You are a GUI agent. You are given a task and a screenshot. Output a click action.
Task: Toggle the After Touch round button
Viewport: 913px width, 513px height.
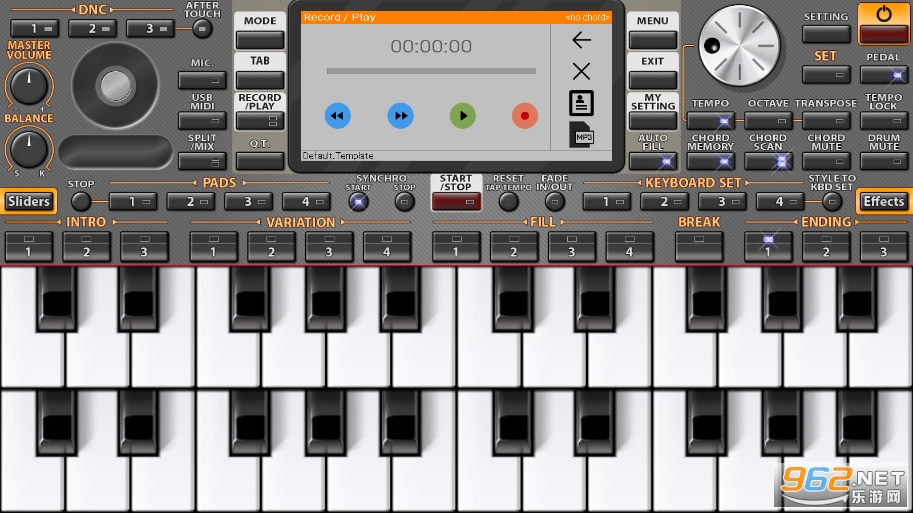pos(202,28)
